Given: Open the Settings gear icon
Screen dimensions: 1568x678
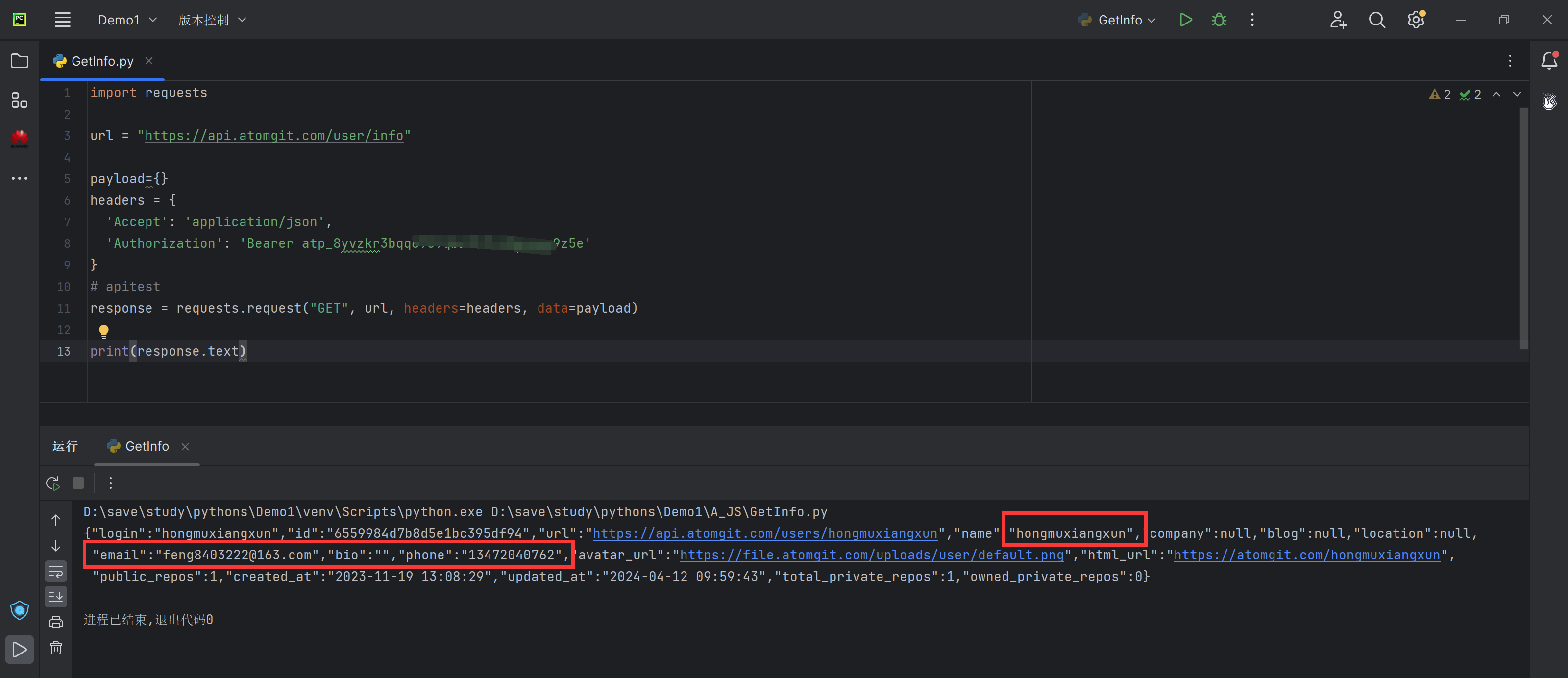Looking at the screenshot, I should click(1415, 20).
